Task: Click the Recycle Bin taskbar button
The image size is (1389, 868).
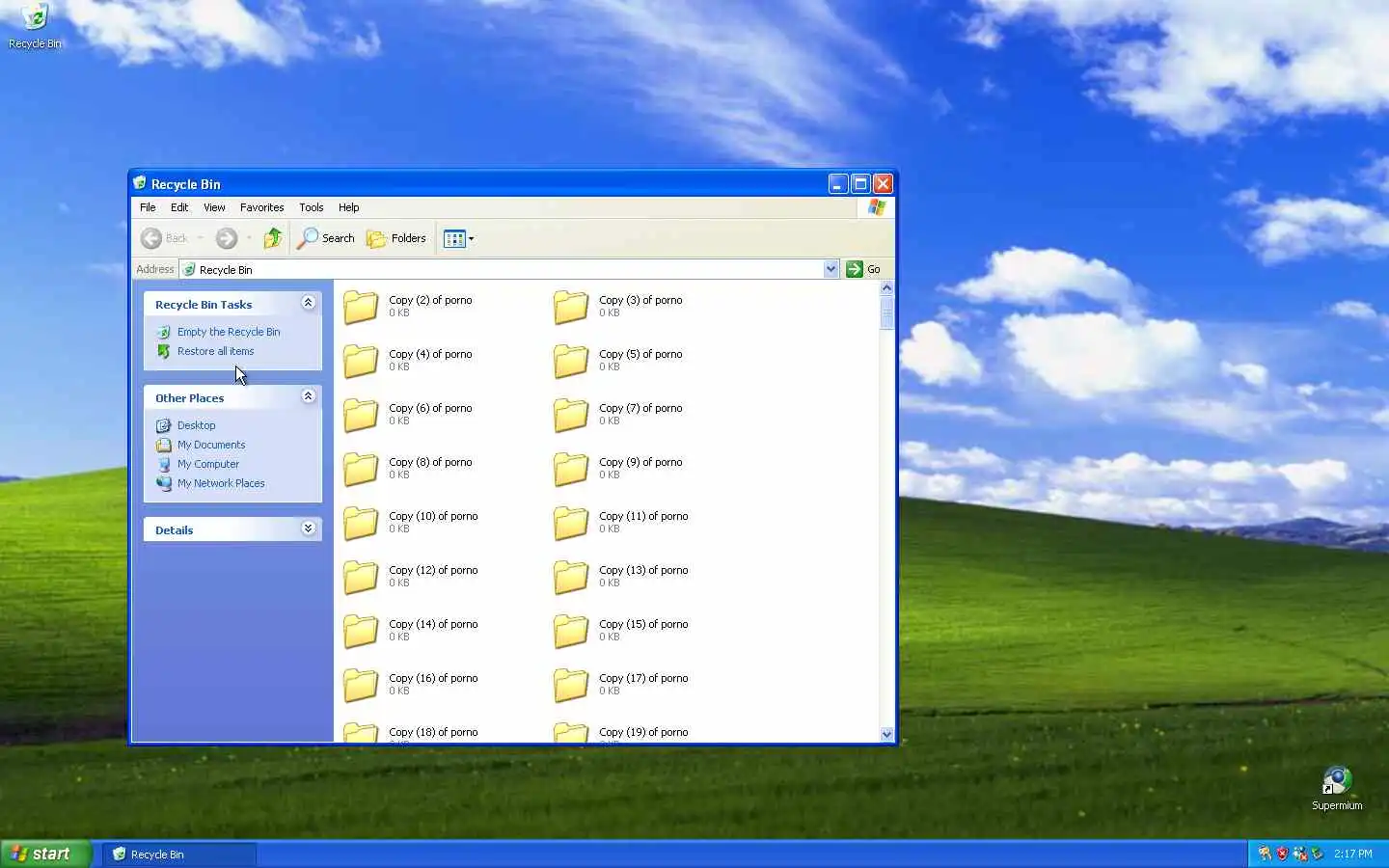Action: [179, 854]
